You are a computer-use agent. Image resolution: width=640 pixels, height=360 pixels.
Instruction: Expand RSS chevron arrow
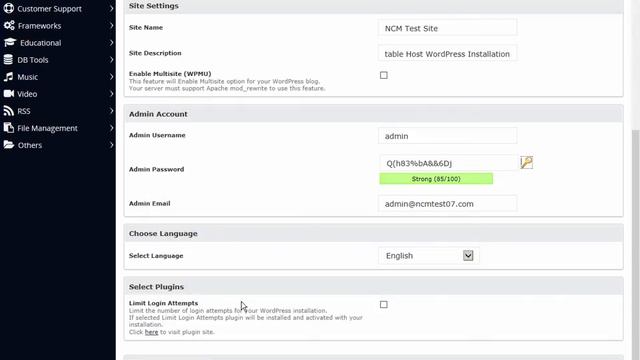111,111
